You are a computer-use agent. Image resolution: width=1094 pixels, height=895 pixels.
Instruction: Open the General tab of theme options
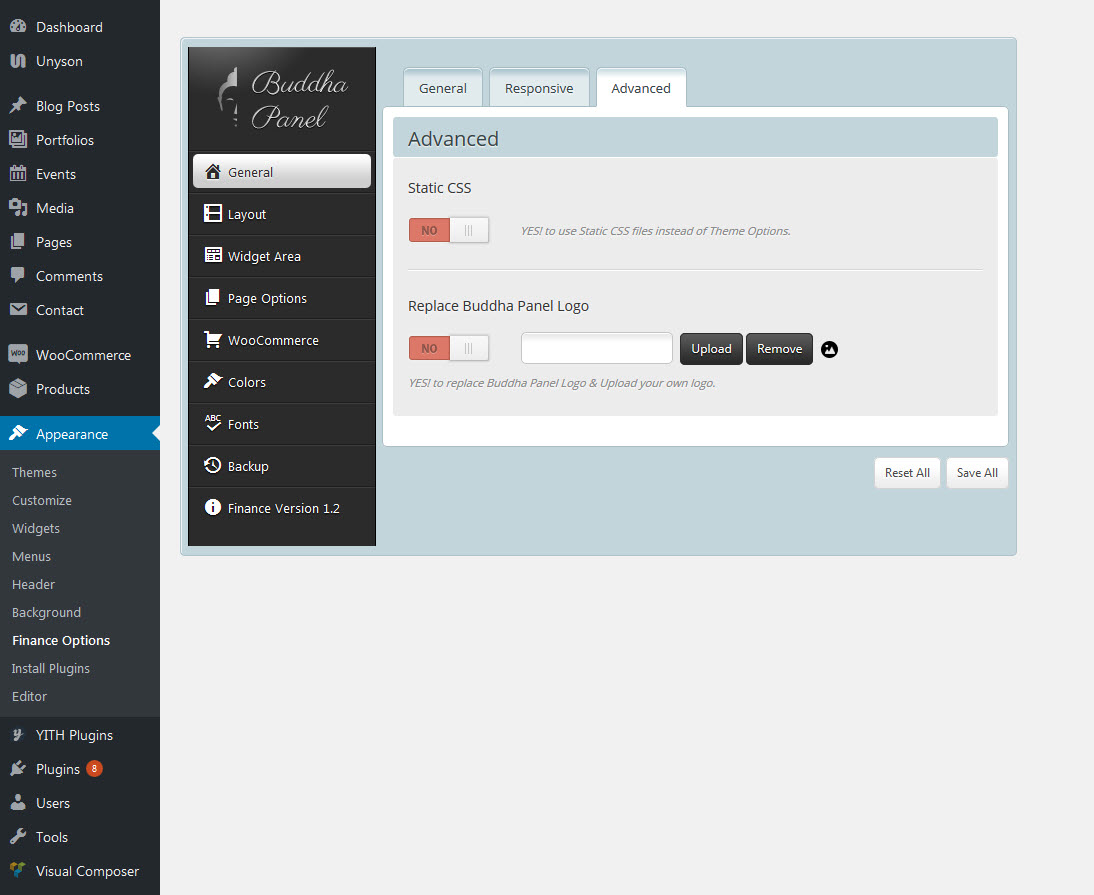pos(442,88)
